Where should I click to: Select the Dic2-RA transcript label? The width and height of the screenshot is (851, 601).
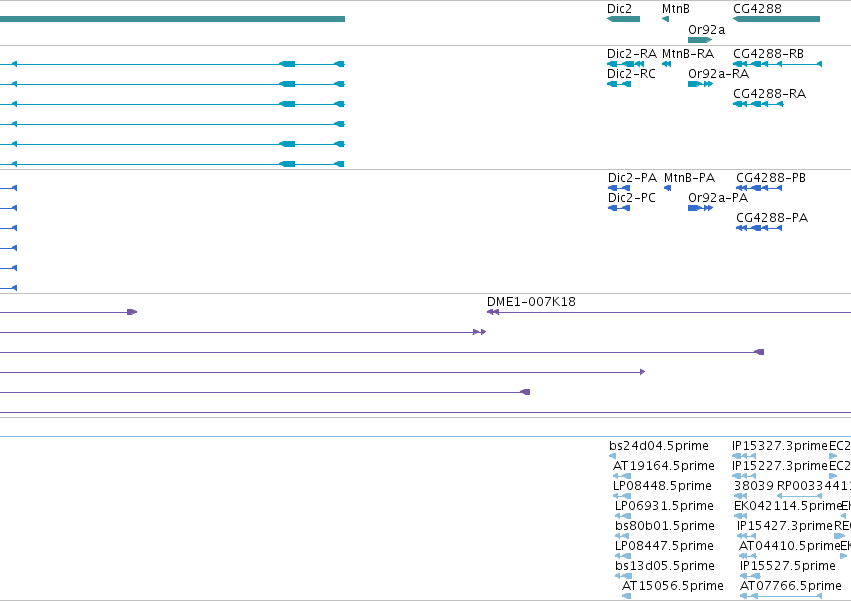[632, 54]
